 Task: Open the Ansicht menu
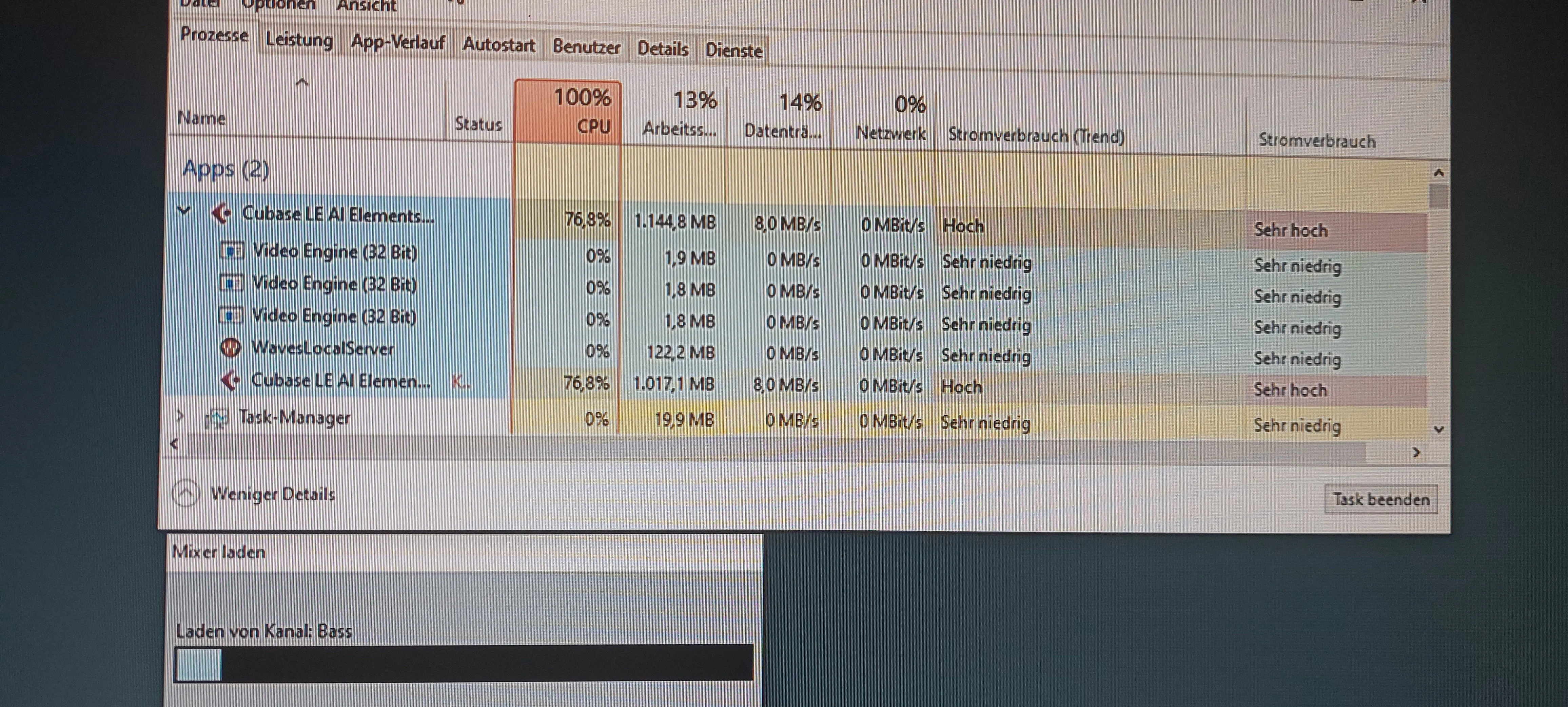(366, 5)
